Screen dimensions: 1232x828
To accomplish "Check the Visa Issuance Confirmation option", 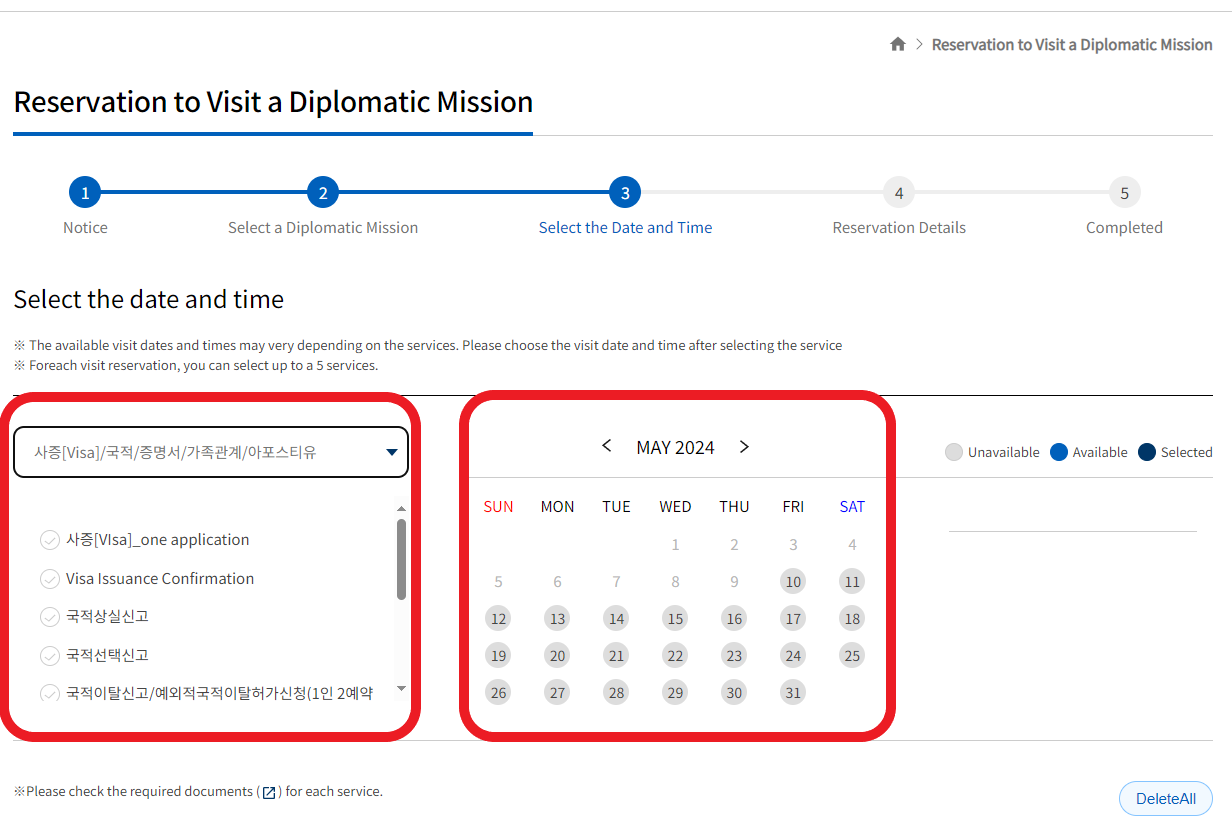I will click(50, 579).
